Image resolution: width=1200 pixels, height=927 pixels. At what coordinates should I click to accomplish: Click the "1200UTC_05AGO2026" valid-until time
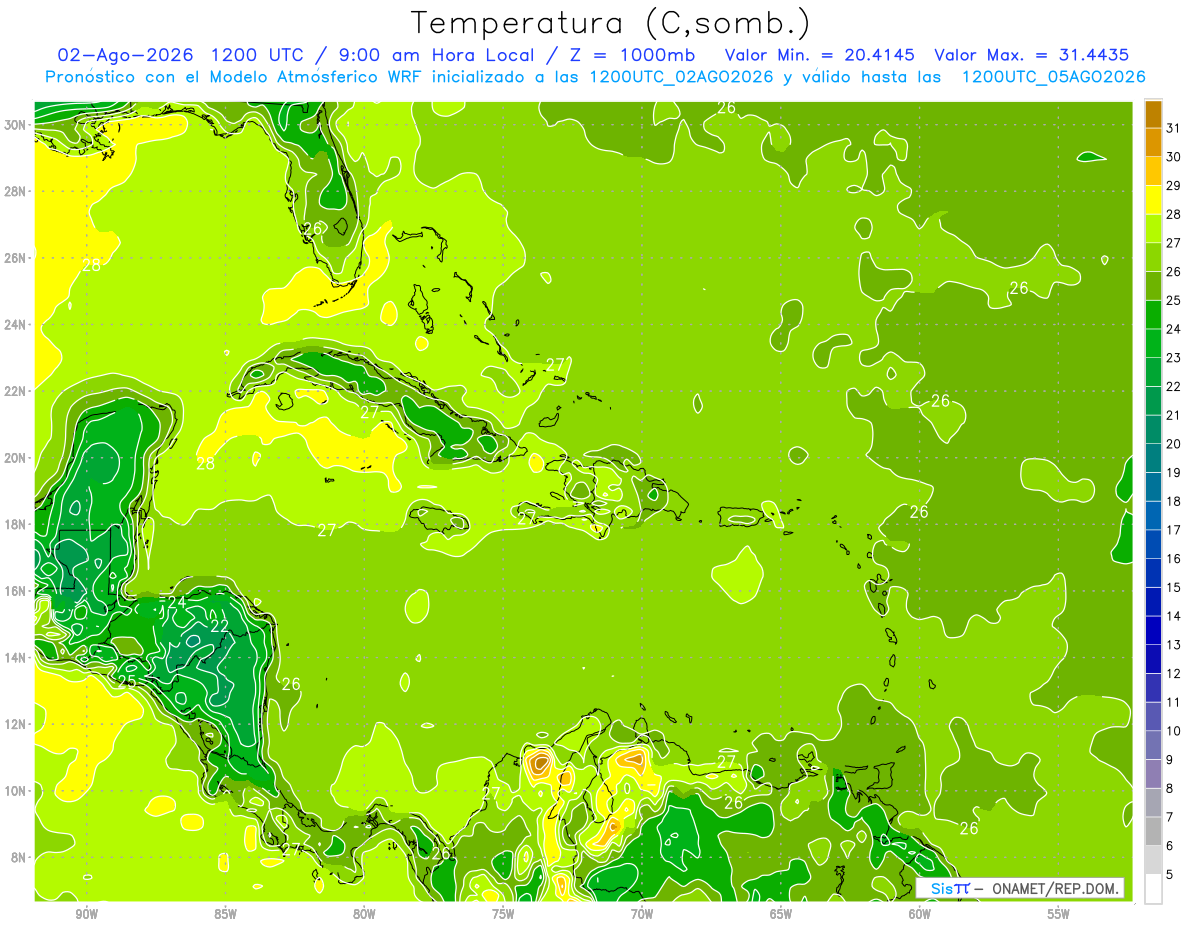coord(1053,77)
